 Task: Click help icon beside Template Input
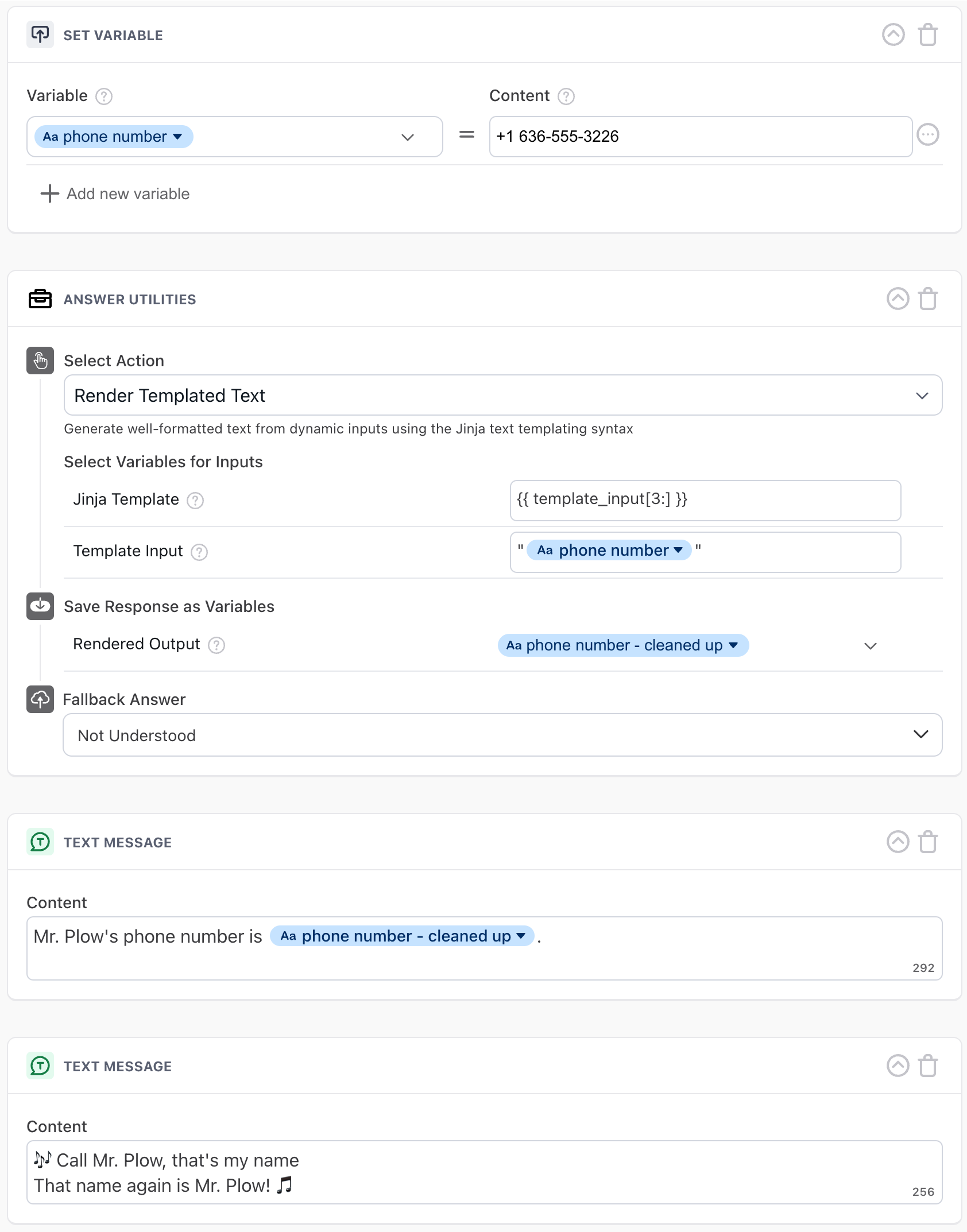[x=199, y=552]
